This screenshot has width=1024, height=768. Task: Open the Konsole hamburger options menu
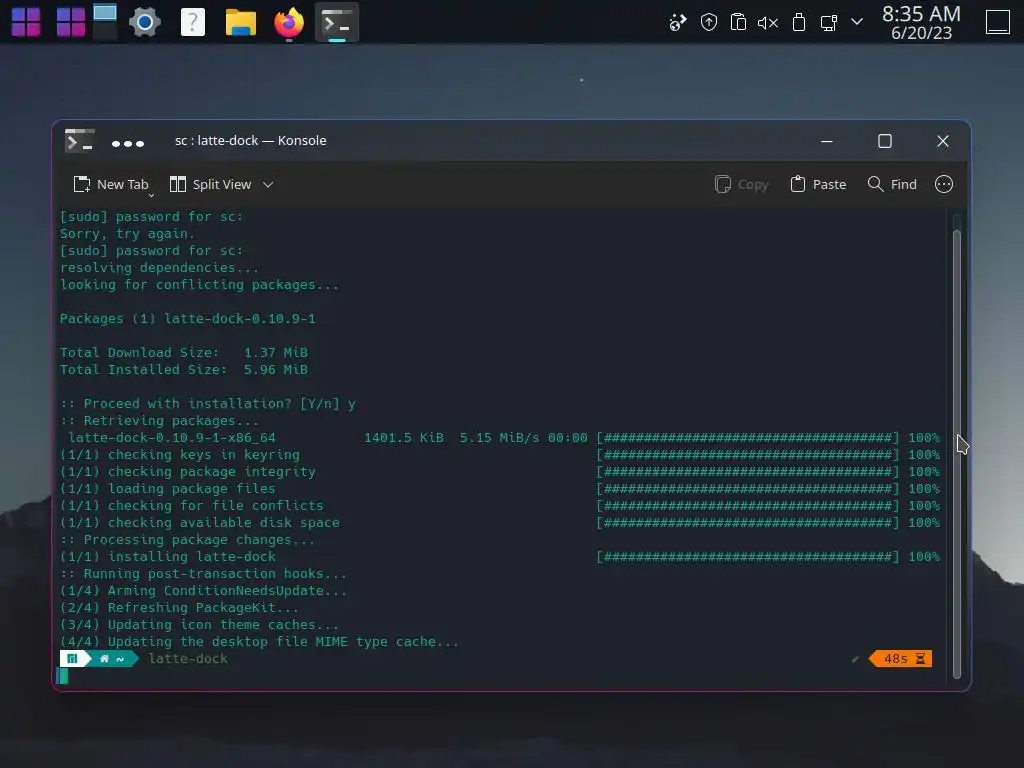click(944, 185)
